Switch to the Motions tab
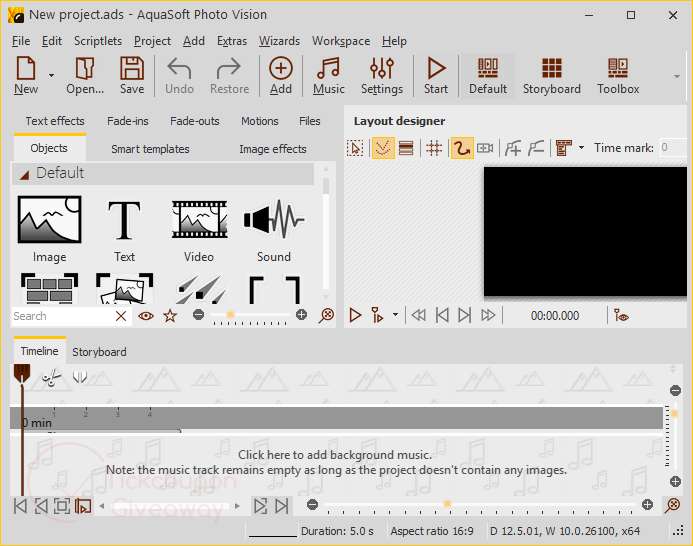The width and height of the screenshot is (693, 546). tap(259, 121)
